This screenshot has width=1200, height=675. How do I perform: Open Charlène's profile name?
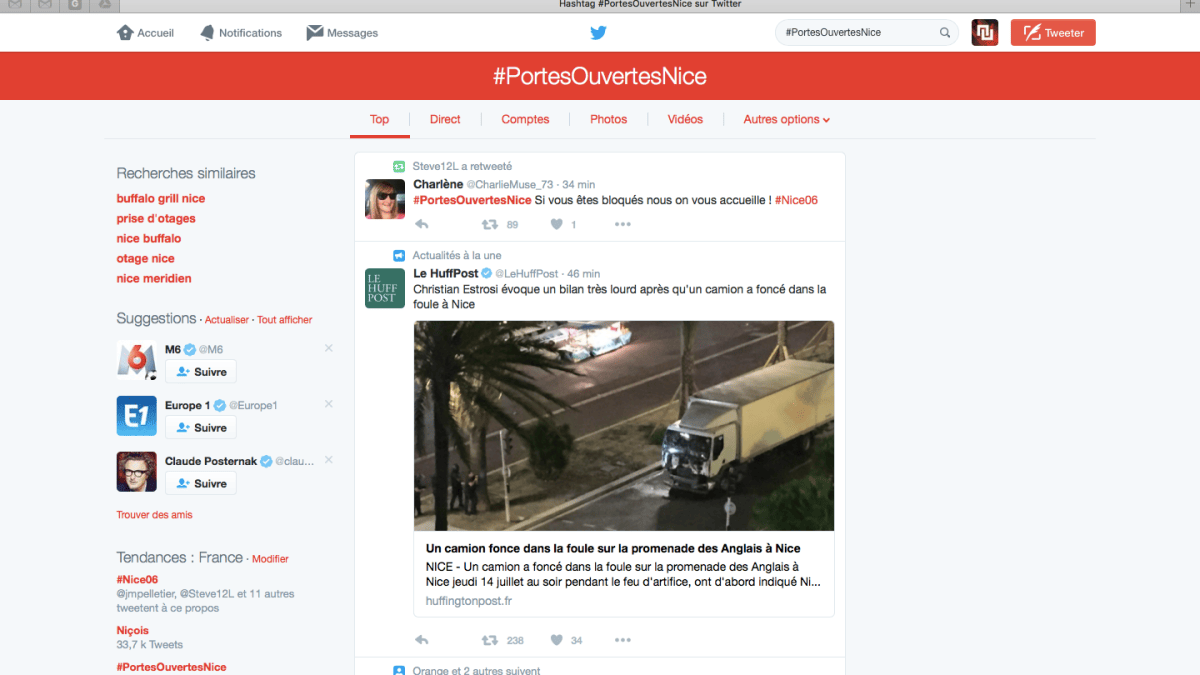[438, 184]
